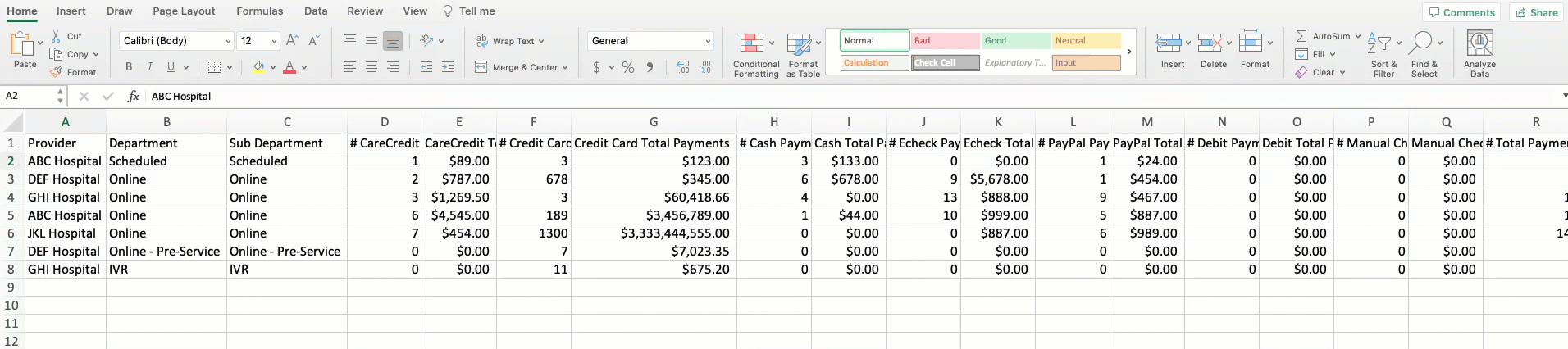Click Format as Table icon
This screenshot has height=349, width=1568.
point(800,44)
